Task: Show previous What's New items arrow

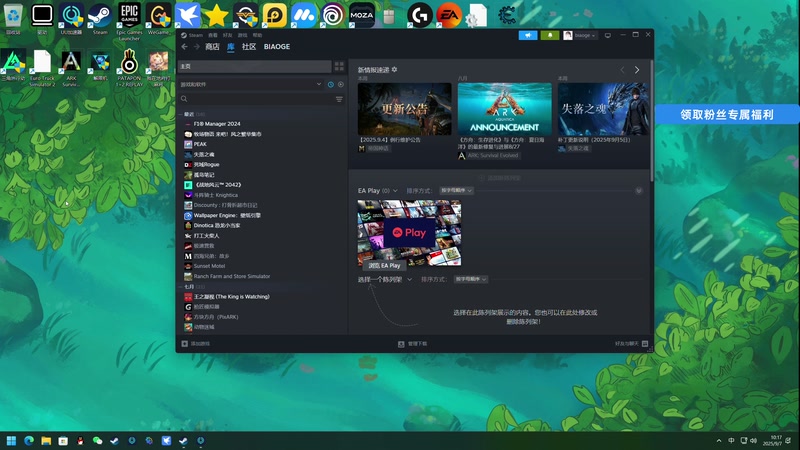Action: [622, 70]
